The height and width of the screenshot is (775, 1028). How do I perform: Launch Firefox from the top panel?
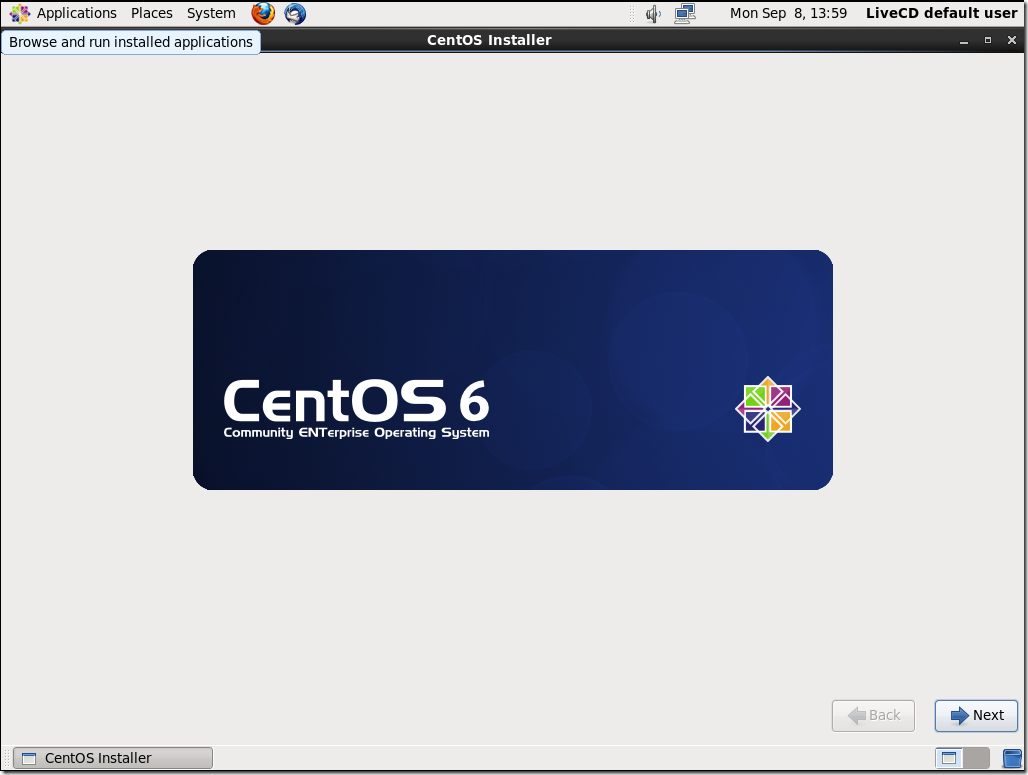[x=263, y=13]
